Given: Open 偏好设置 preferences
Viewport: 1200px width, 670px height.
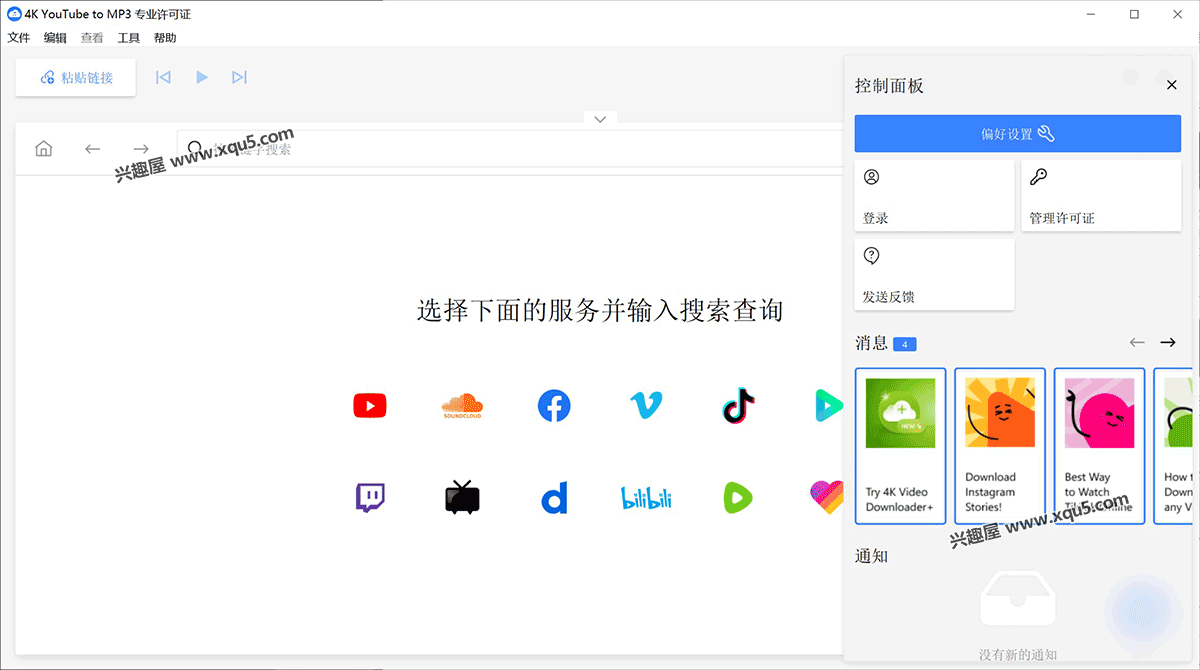Looking at the screenshot, I should [x=1018, y=134].
